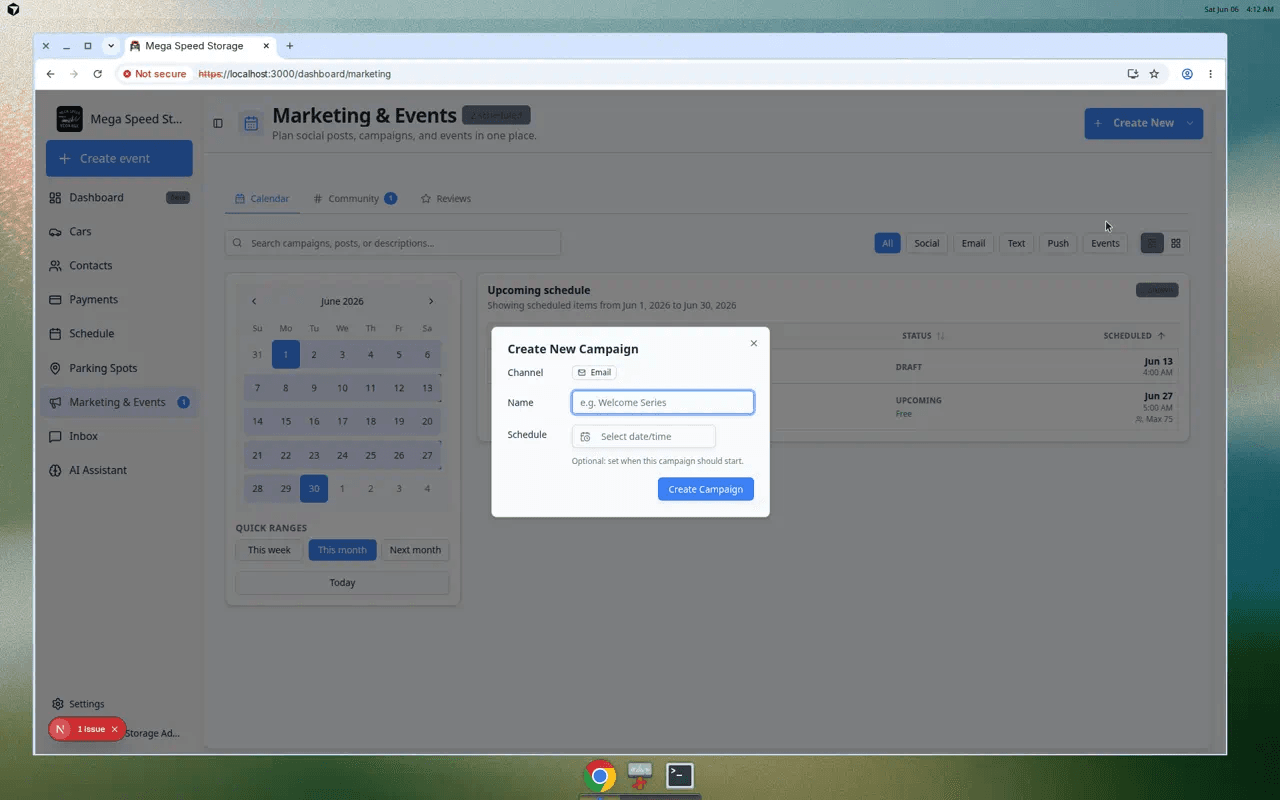Click the Mega Speed Storage logo
The width and height of the screenshot is (1280, 800).
(70, 119)
